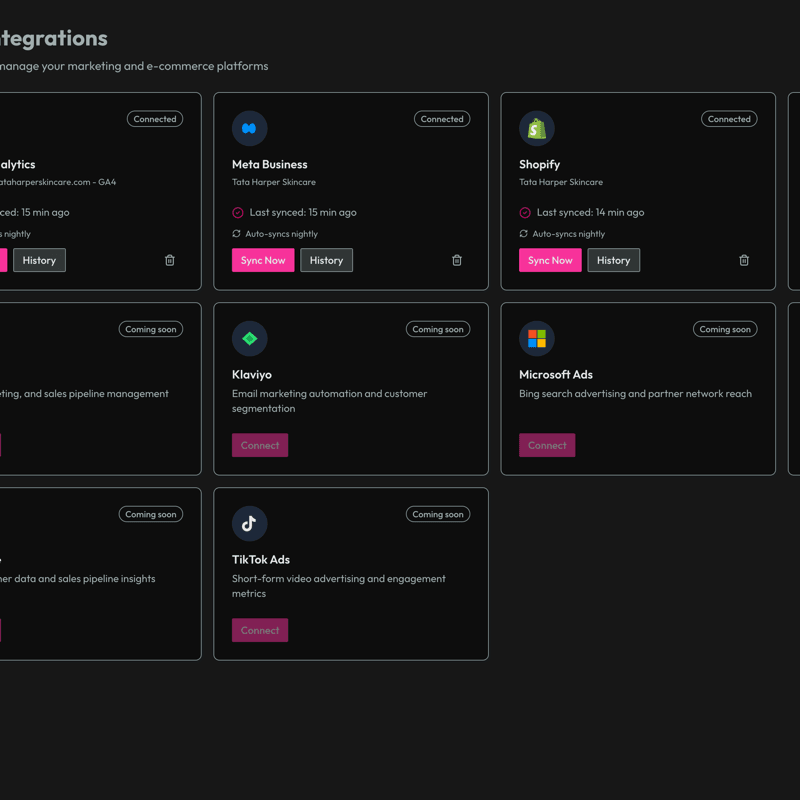800x800 pixels.
Task: Click Connect on the Klaviyo card
Action: coord(260,445)
